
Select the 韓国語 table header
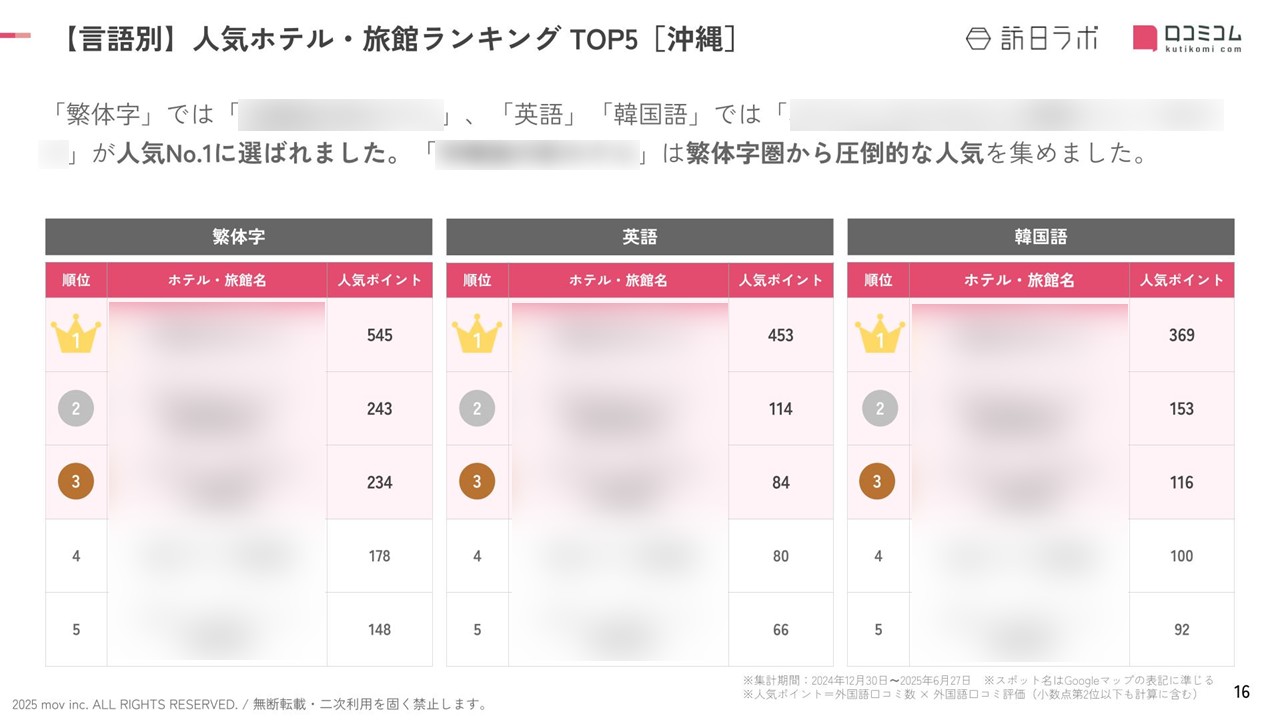(1041, 237)
